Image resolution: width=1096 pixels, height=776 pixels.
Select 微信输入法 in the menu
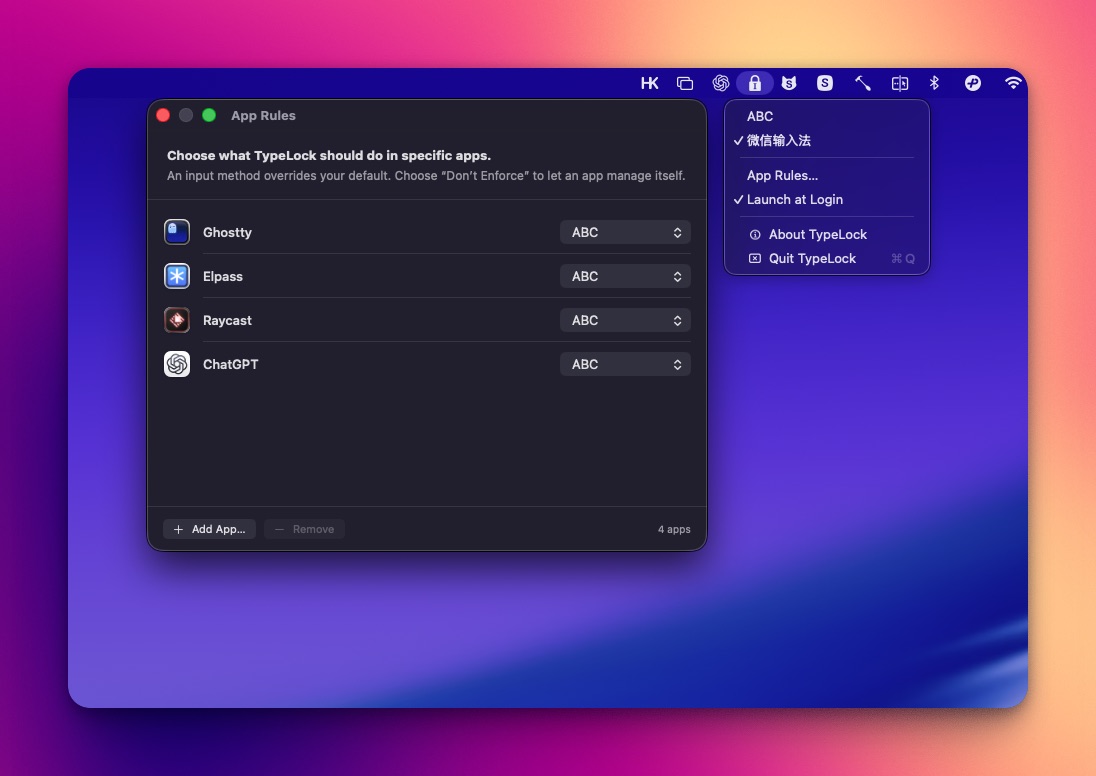827,141
